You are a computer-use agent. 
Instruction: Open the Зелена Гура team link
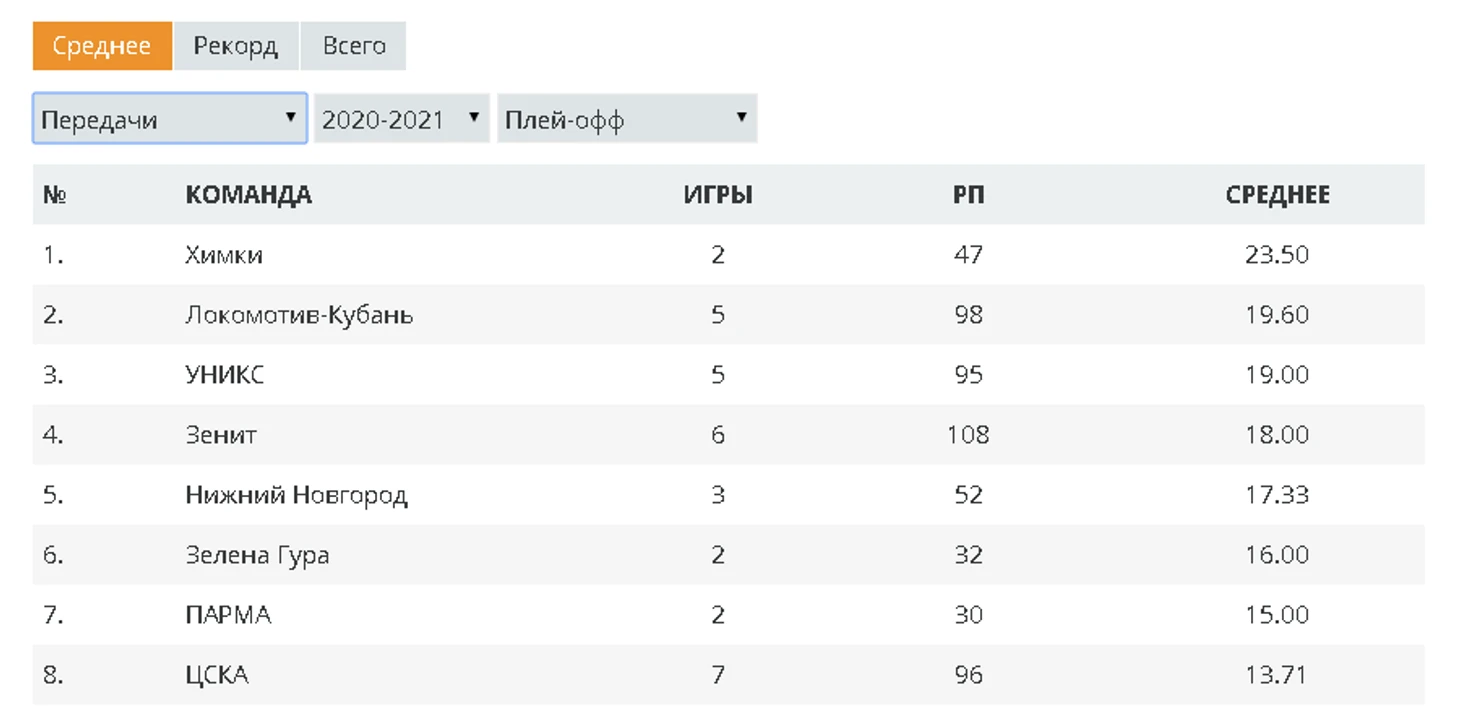(257, 555)
